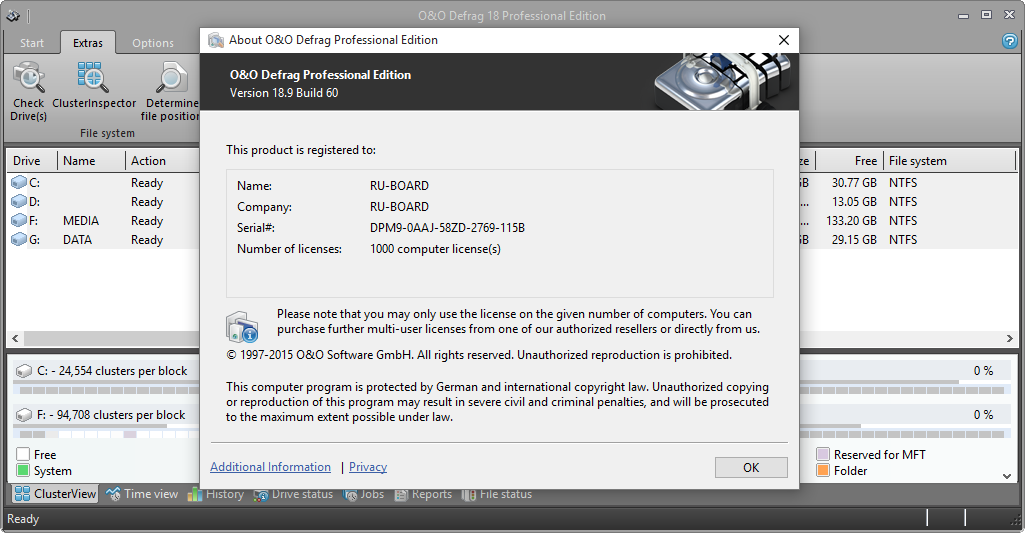This screenshot has height=533, width=1025.
Task: Open the Privacy link
Action: pos(368,467)
